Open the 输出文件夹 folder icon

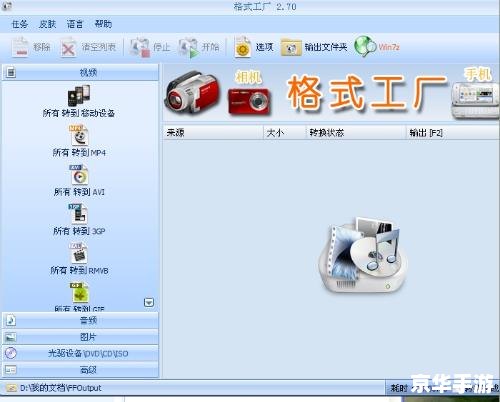click(x=291, y=47)
